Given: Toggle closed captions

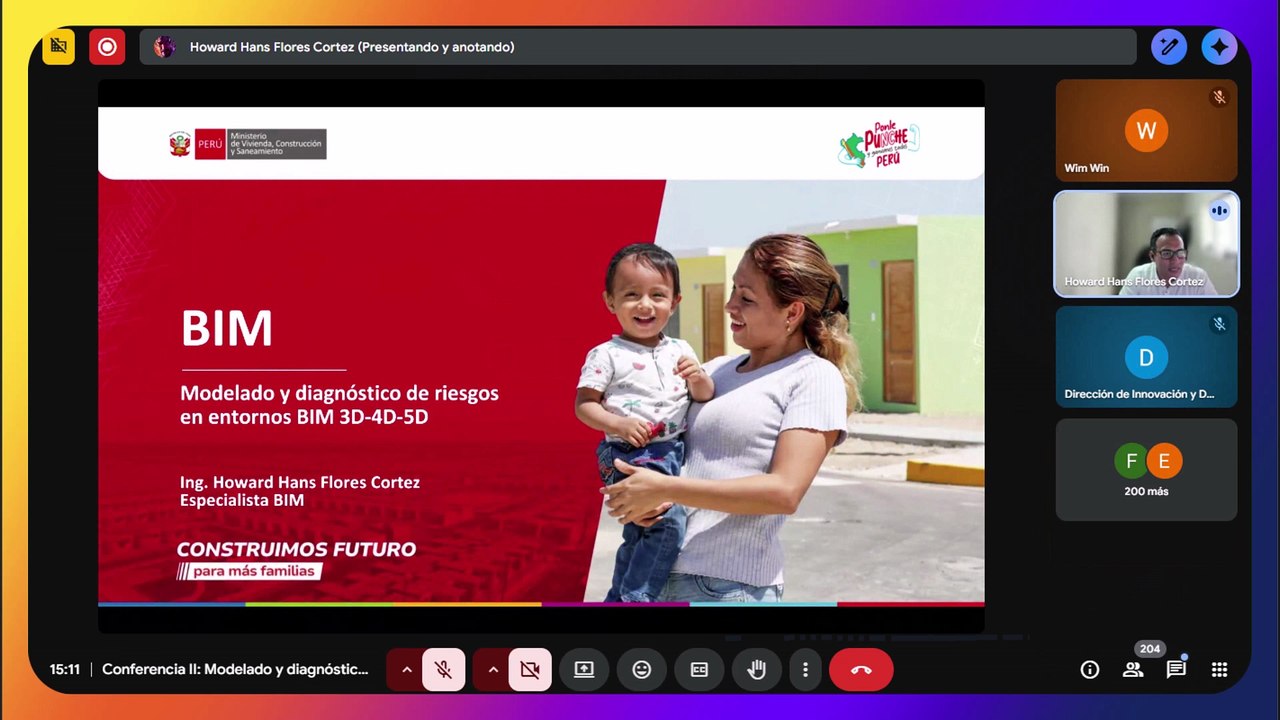Looking at the screenshot, I should click(x=699, y=670).
